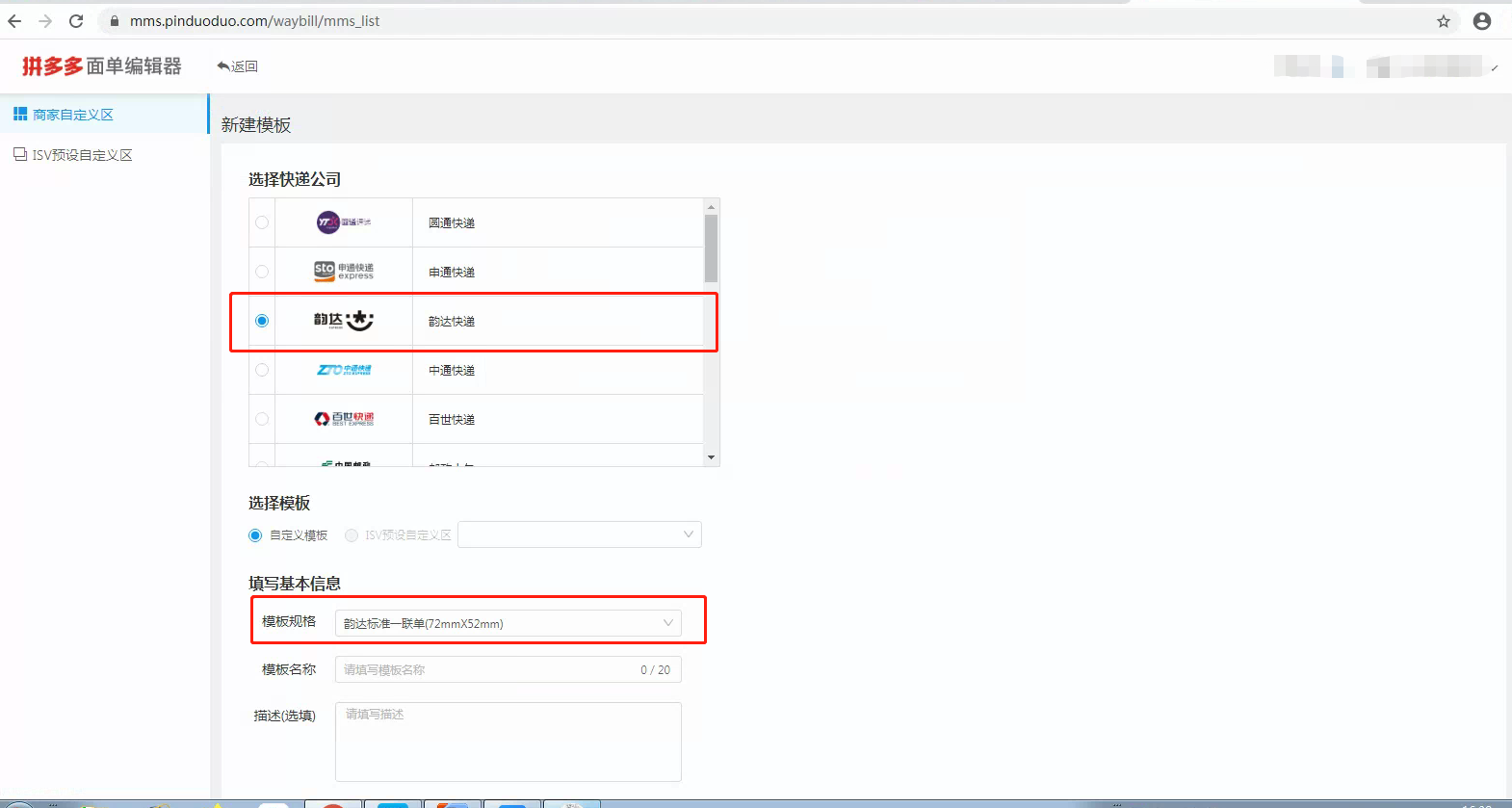Open the 模板规格 dropdown
This screenshot has height=808, width=1512.
click(508, 623)
